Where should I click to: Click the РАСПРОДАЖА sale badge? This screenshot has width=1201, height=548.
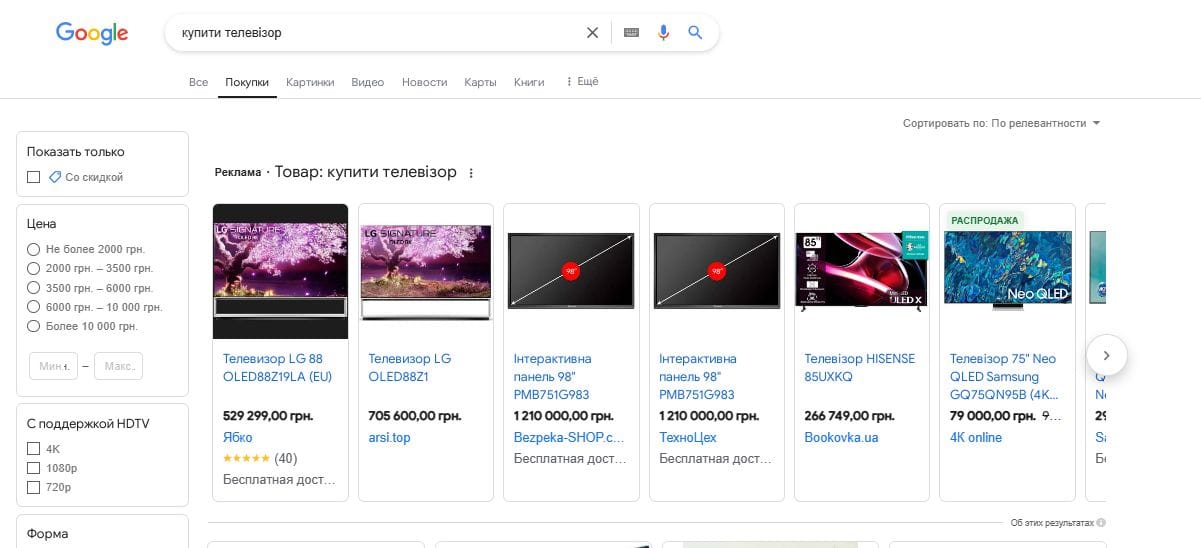click(985, 220)
